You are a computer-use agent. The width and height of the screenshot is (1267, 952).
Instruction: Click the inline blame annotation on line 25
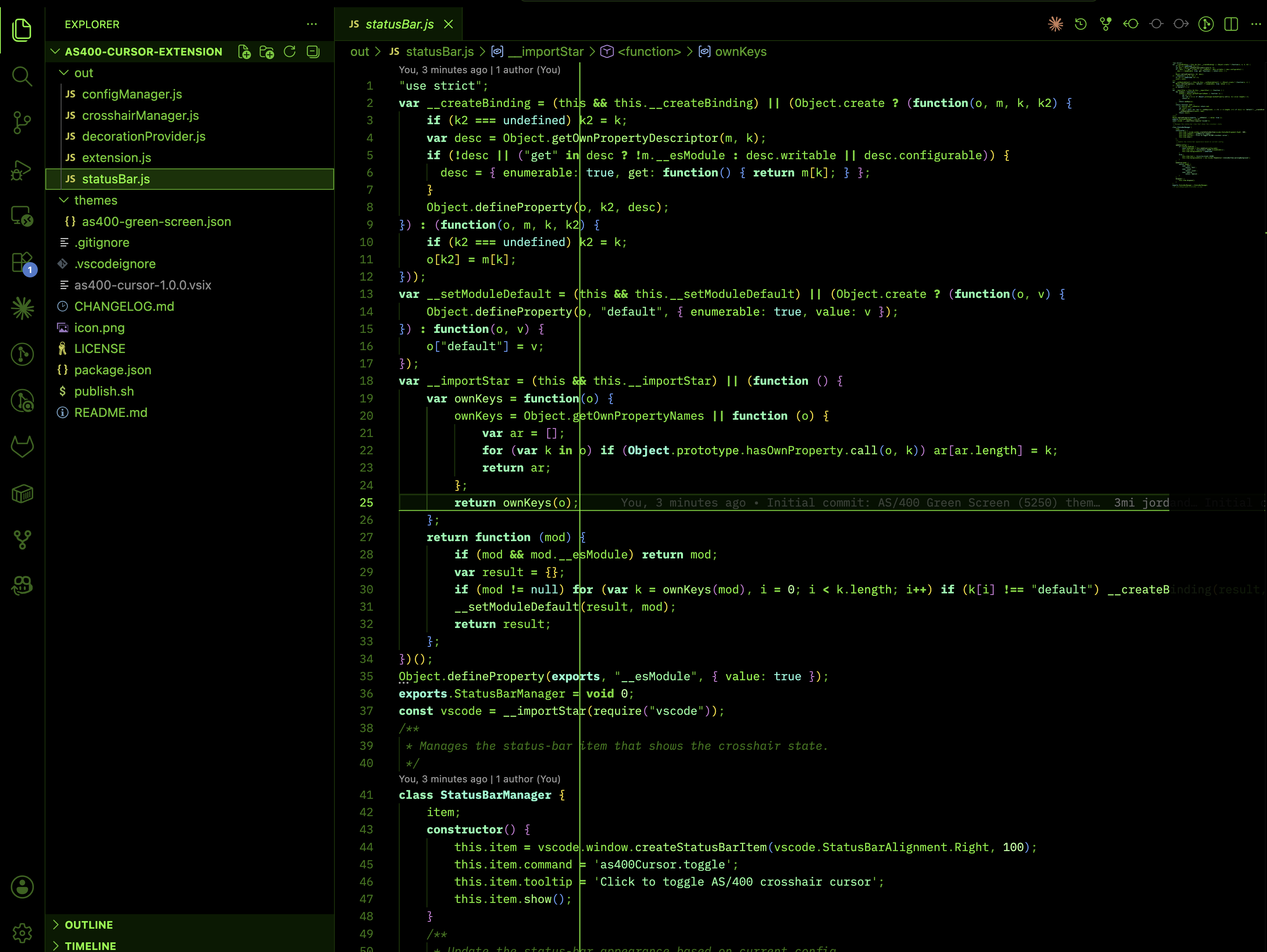(860, 503)
